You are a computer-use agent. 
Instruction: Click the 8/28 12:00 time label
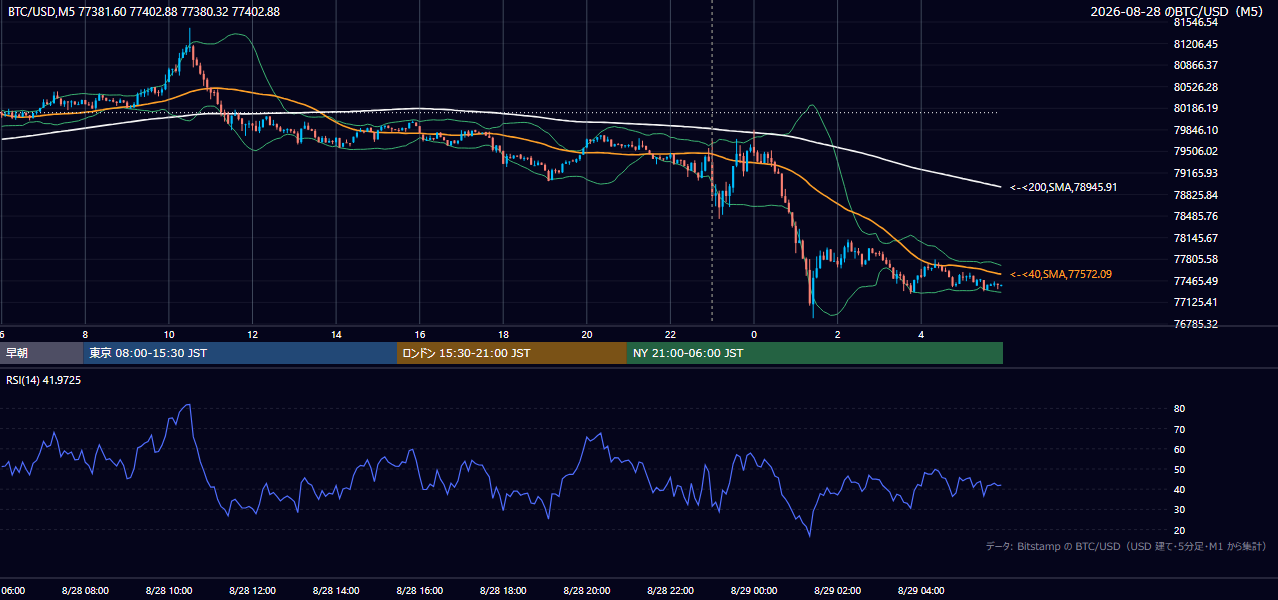pyautogui.click(x=252, y=590)
